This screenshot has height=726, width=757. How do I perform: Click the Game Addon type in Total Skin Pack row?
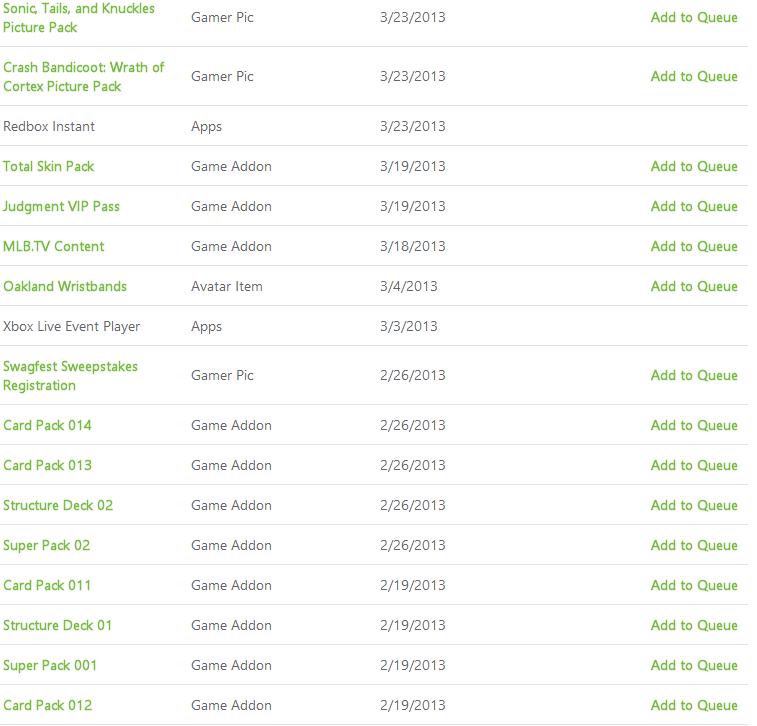[231, 167]
